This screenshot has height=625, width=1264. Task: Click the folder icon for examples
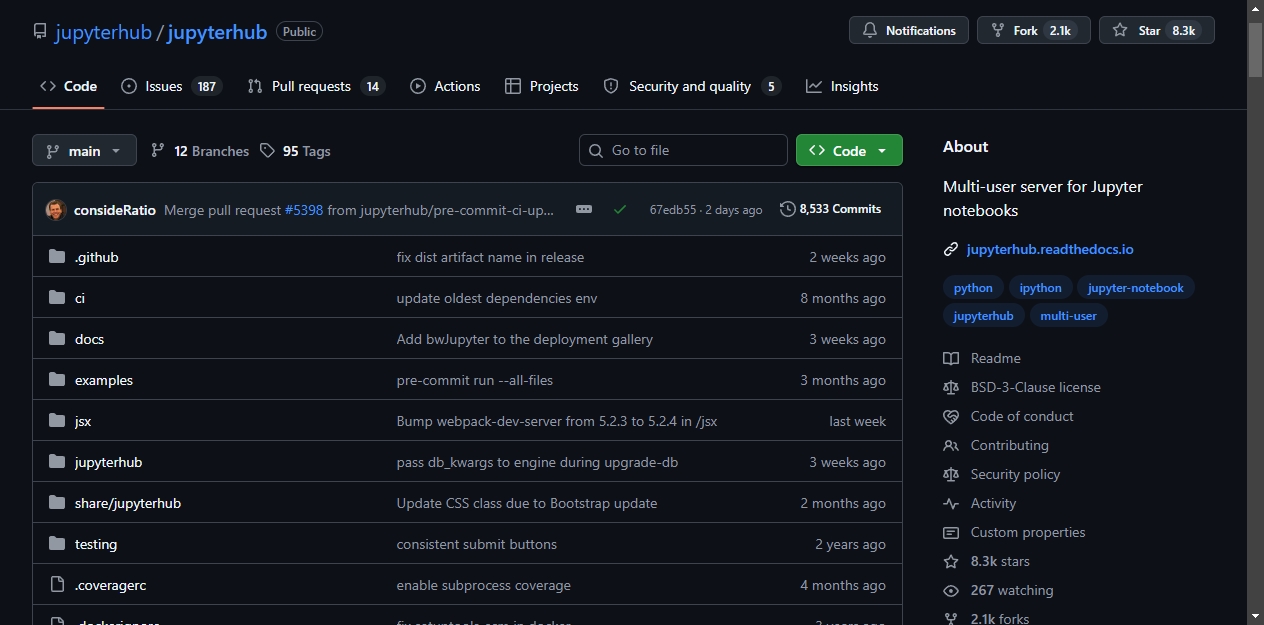[x=57, y=380]
